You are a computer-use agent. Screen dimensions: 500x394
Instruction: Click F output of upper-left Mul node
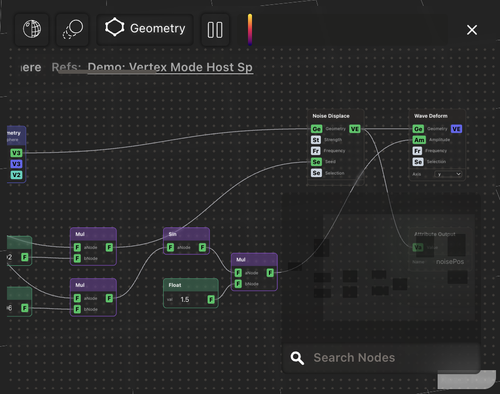[109, 247]
